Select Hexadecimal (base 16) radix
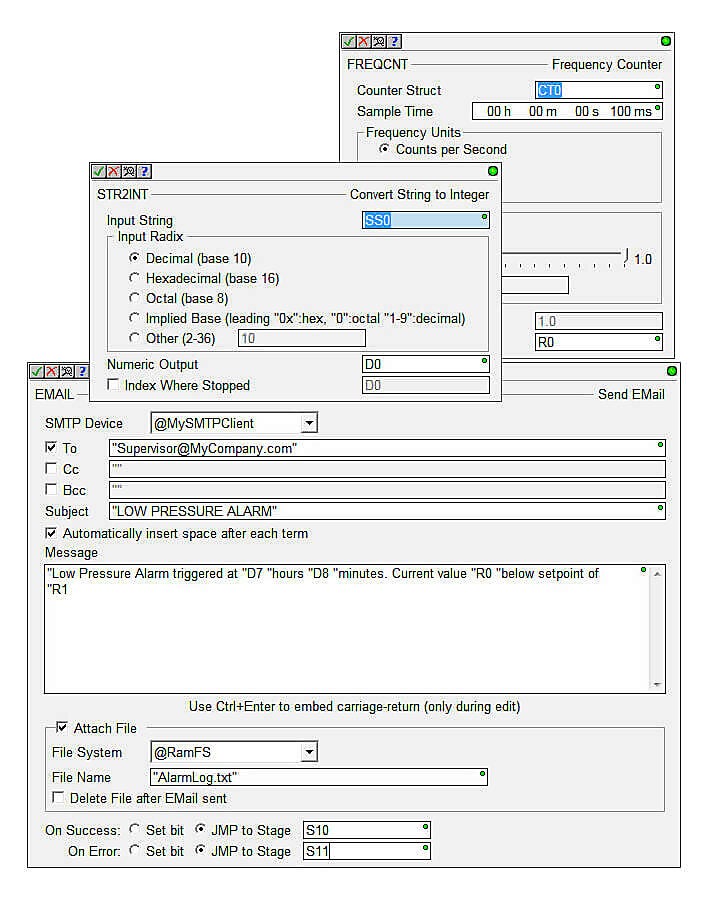This screenshot has width=705, height=900. click(134, 278)
